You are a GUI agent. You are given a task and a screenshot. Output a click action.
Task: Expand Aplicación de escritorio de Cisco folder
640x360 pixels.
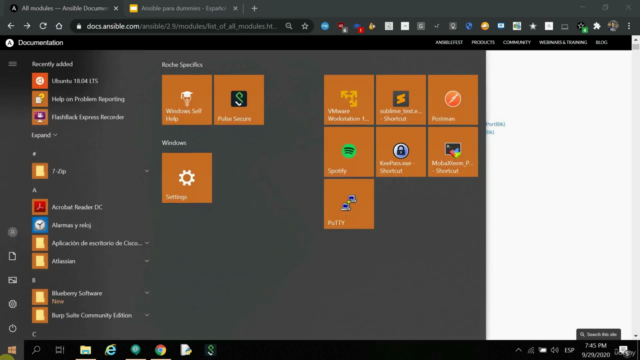point(147,243)
